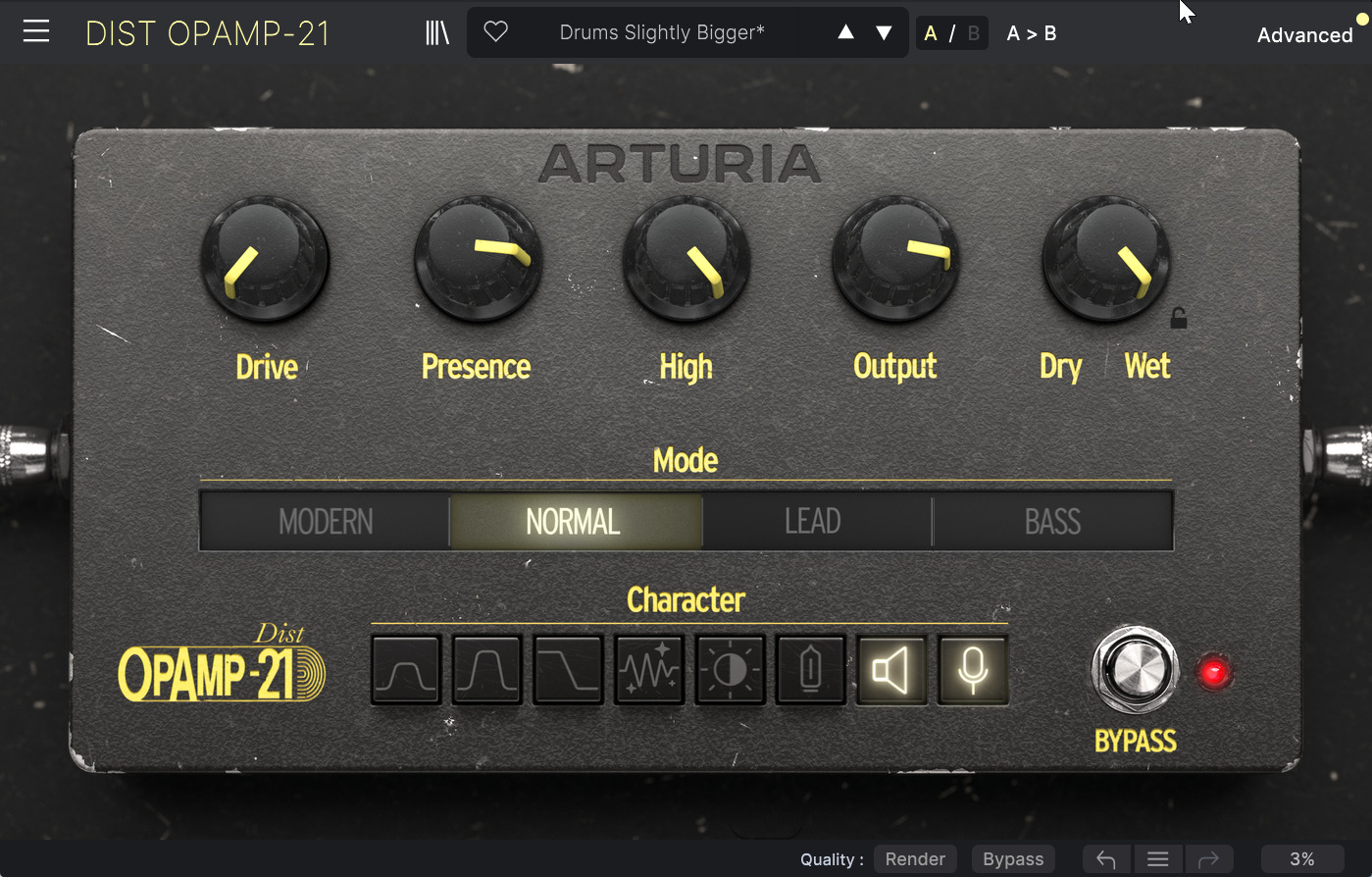Click the High knob
Screen dimensions: 1372x877
tap(686, 259)
